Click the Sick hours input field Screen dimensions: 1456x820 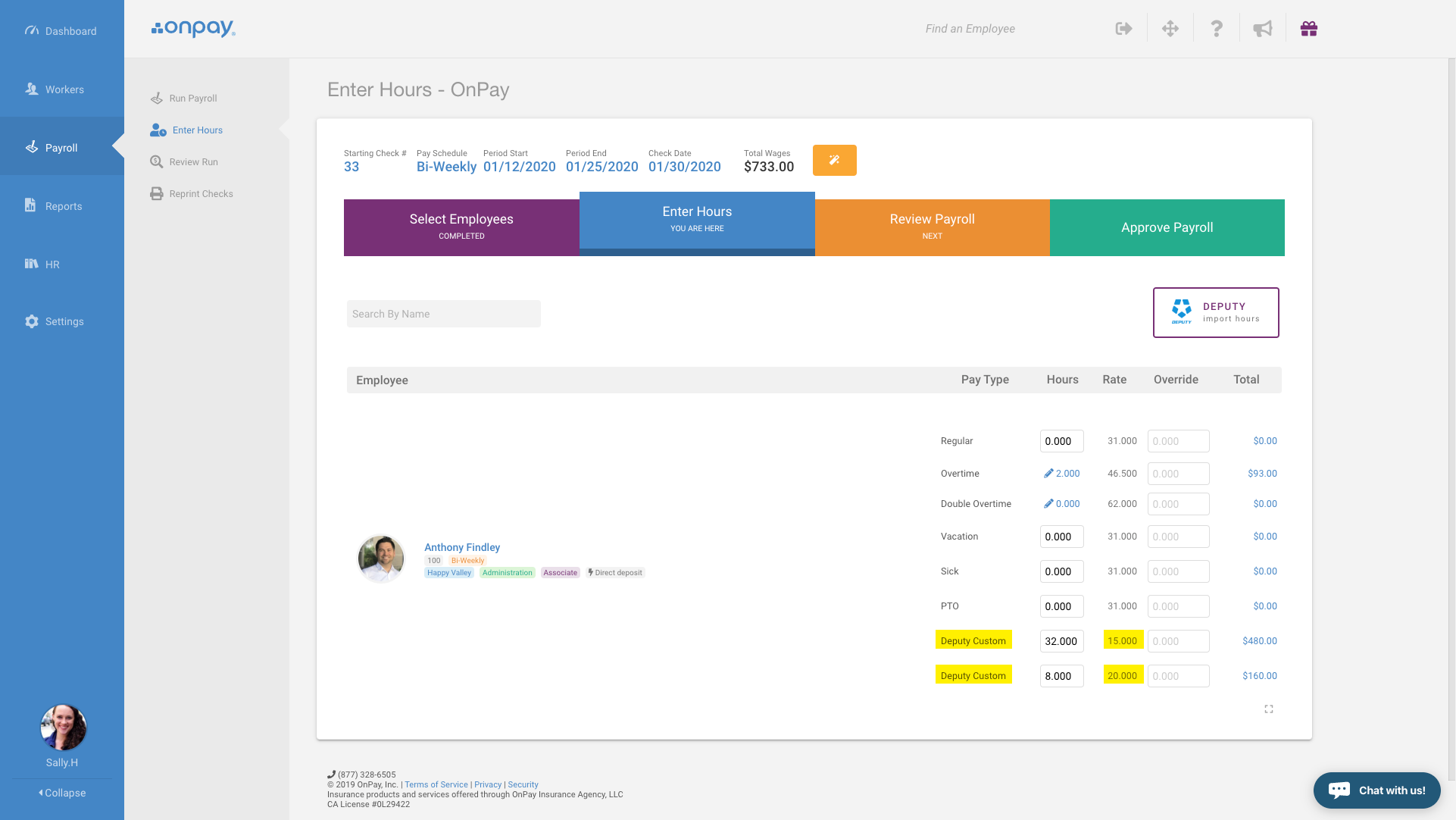[x=1062, y=571]
